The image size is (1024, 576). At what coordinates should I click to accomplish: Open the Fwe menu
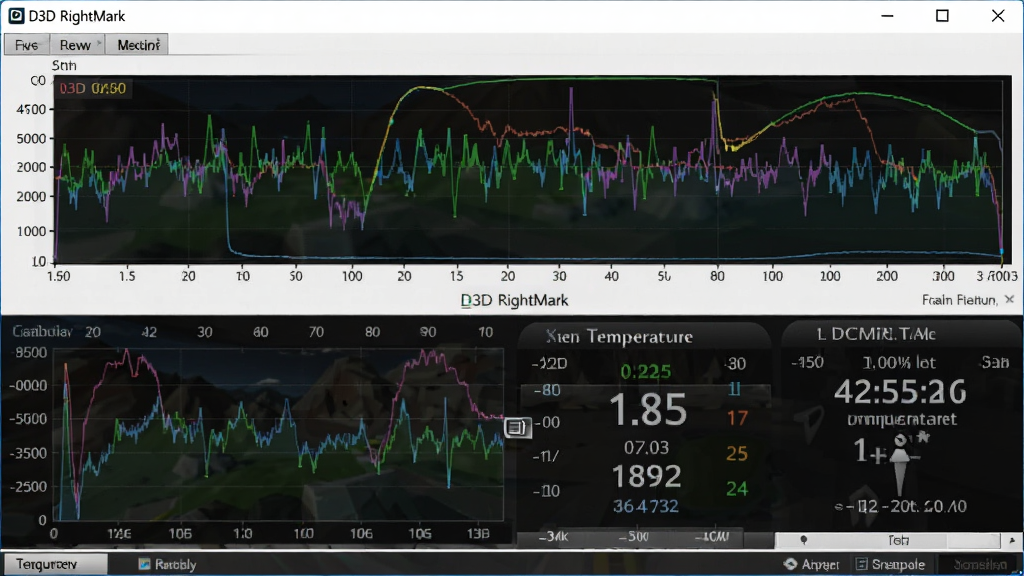[x=27, y=45]
